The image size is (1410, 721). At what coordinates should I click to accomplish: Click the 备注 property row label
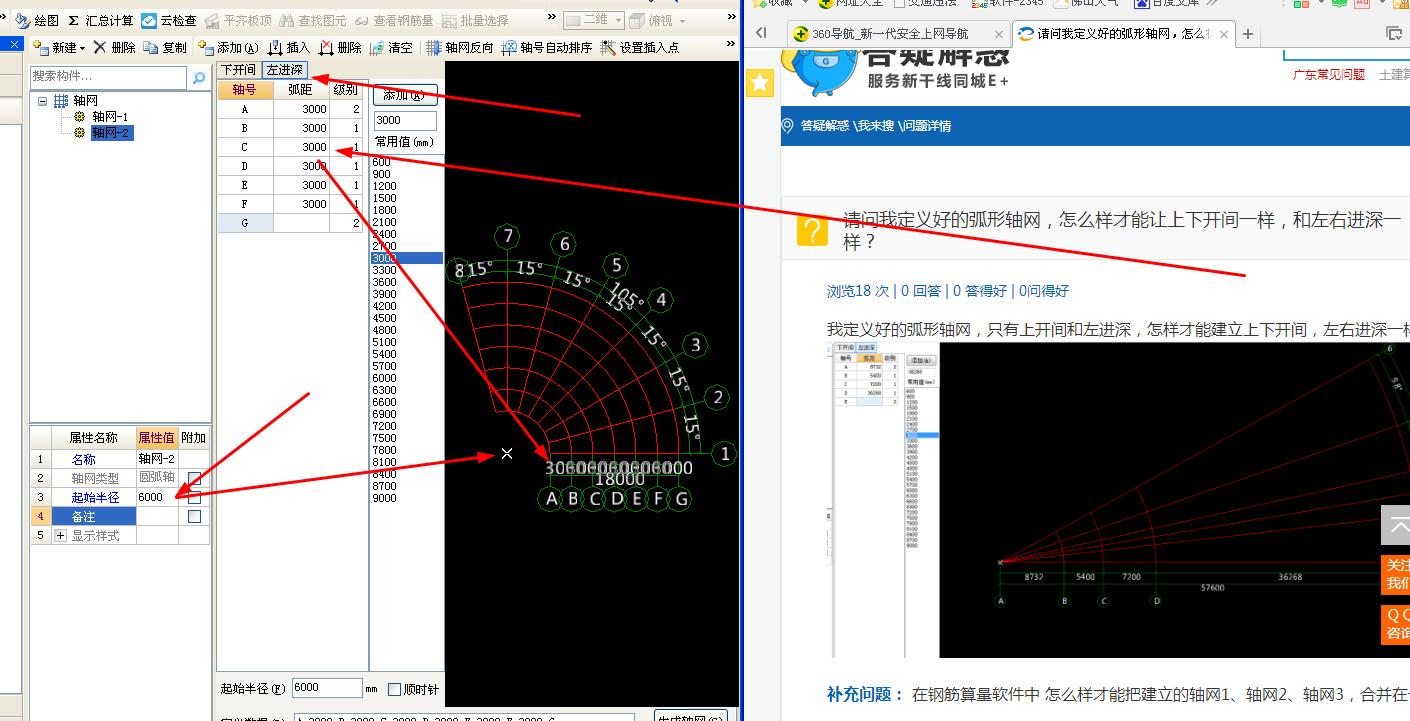click(x=93, y=516)
